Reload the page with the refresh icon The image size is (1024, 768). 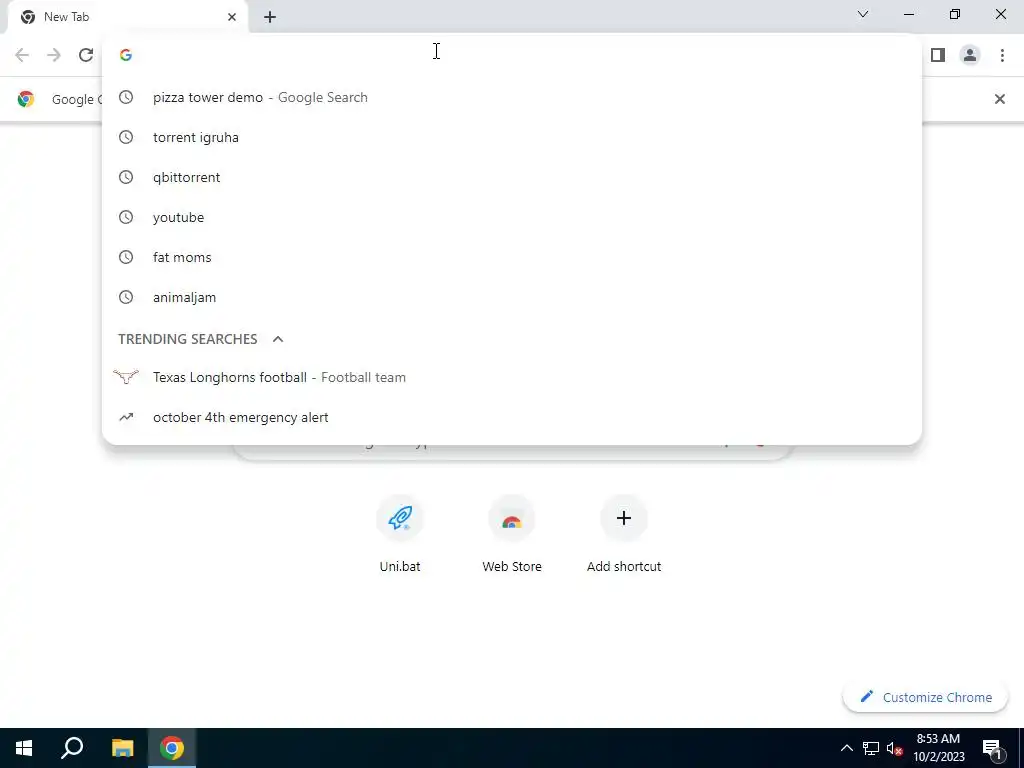(x=86, y=55)
